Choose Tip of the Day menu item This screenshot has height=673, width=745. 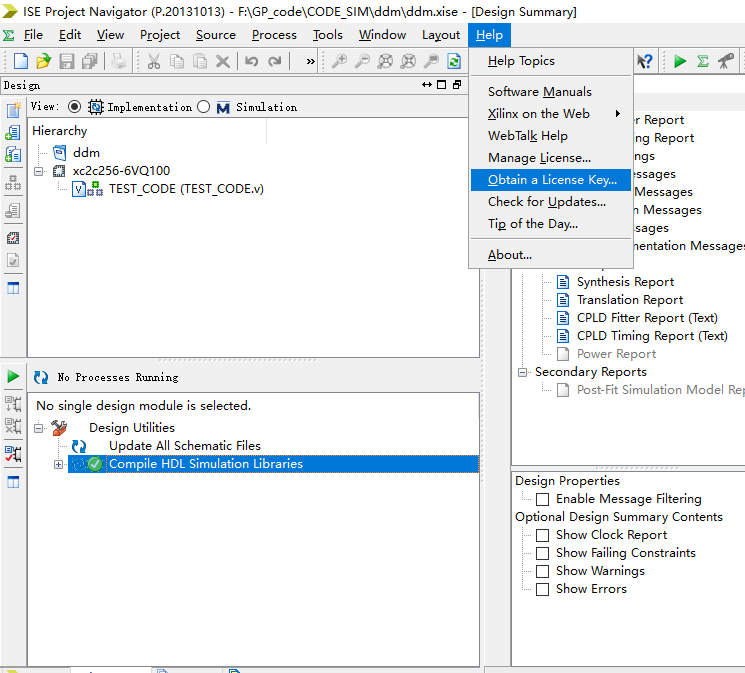click(x=551, y=224)
